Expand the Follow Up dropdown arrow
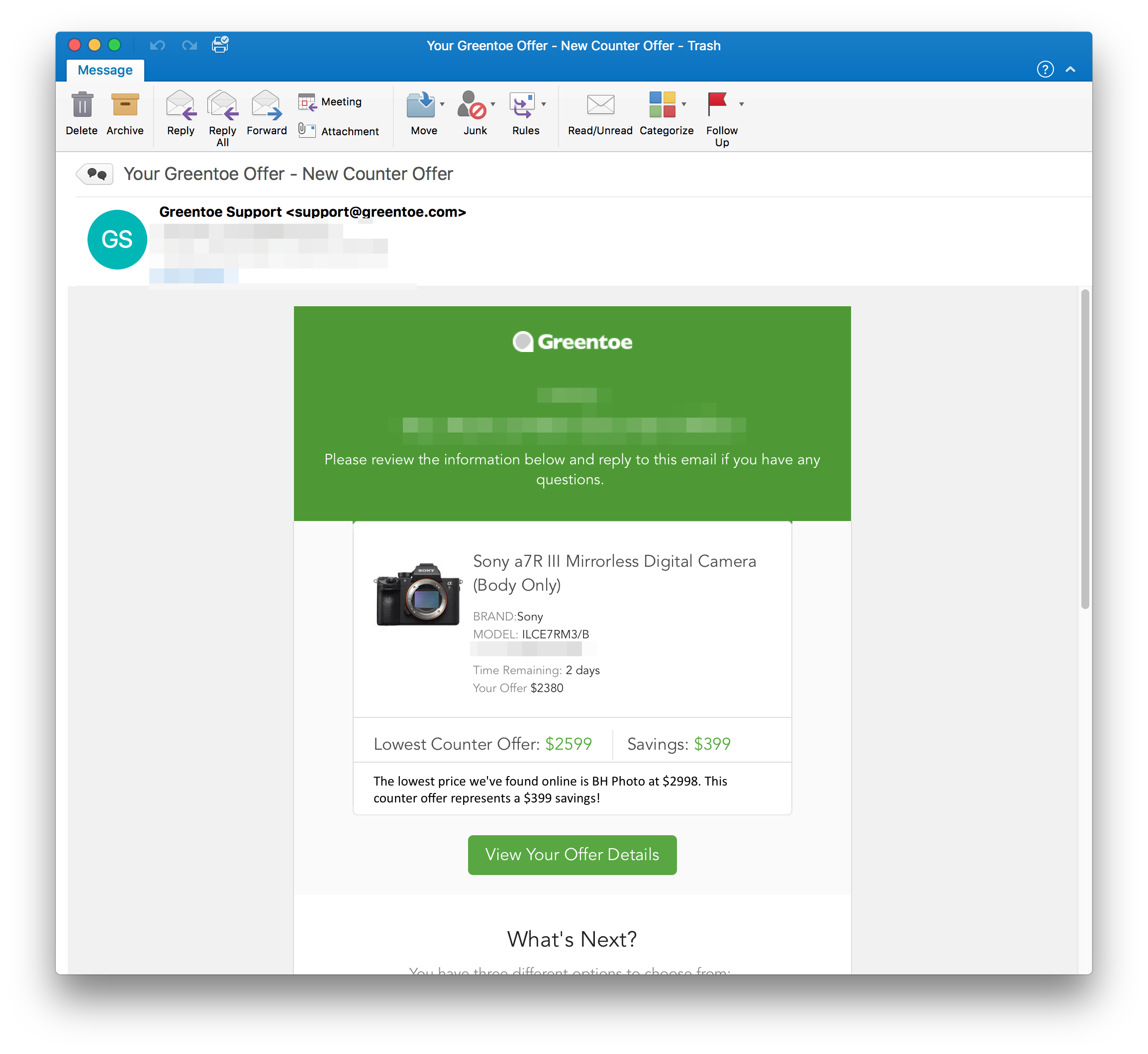This screenshot has width=1148, height=1054. click(741, 104)
